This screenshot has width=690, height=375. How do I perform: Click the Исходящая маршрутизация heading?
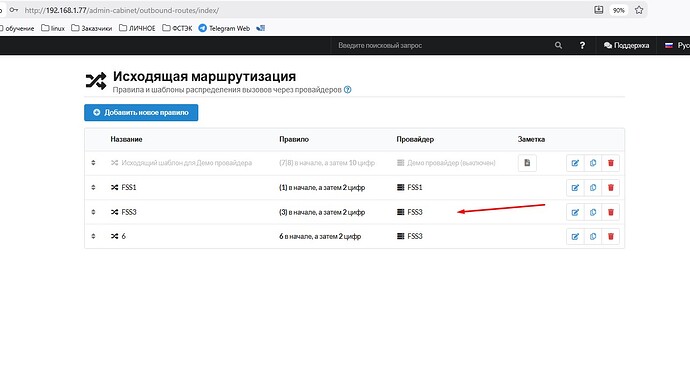pos(204,77)
